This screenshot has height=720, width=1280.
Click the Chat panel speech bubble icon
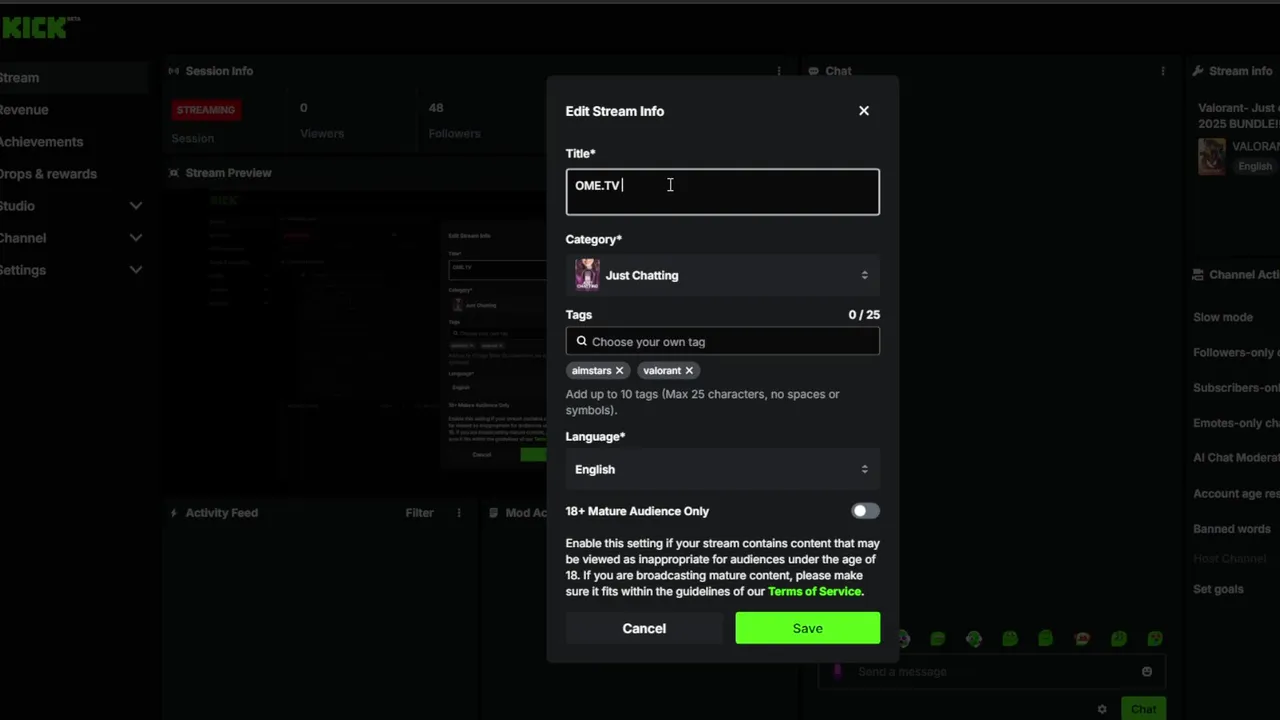[814, 71]
